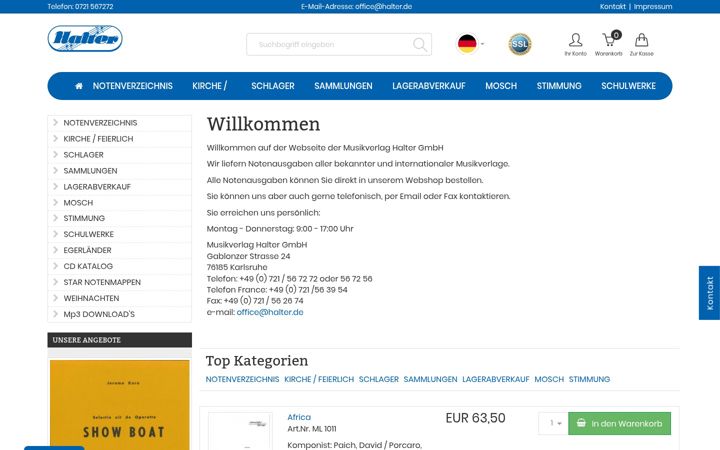
Task: Select sidebar CD KATALOG category
Action: click(119, 266)
